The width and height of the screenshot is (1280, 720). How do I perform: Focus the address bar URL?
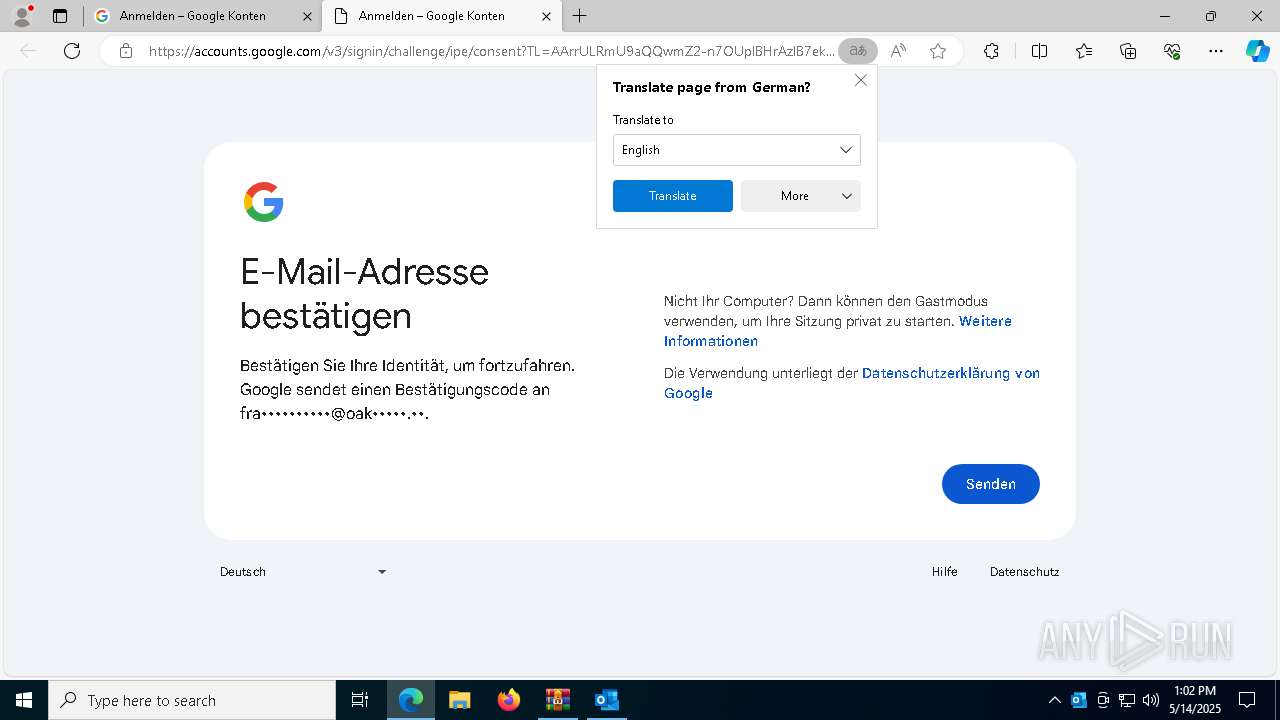coord(490,51)
